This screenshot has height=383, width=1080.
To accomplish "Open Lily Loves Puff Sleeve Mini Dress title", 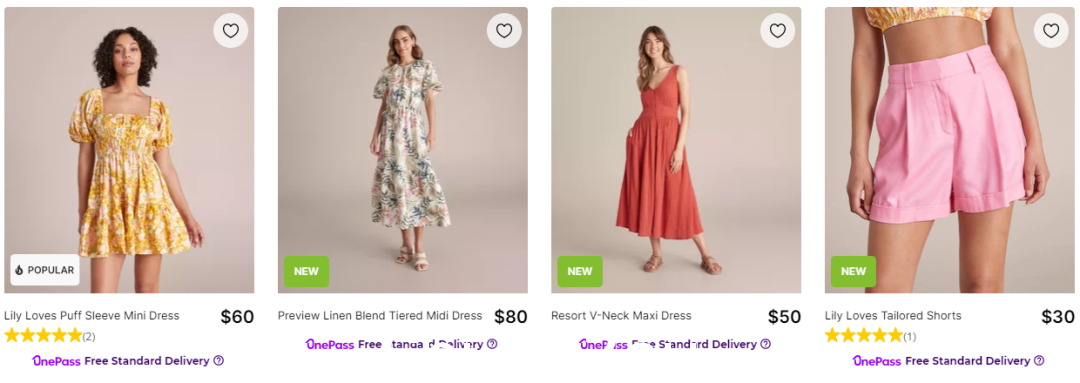I will [x=92, y=316].
